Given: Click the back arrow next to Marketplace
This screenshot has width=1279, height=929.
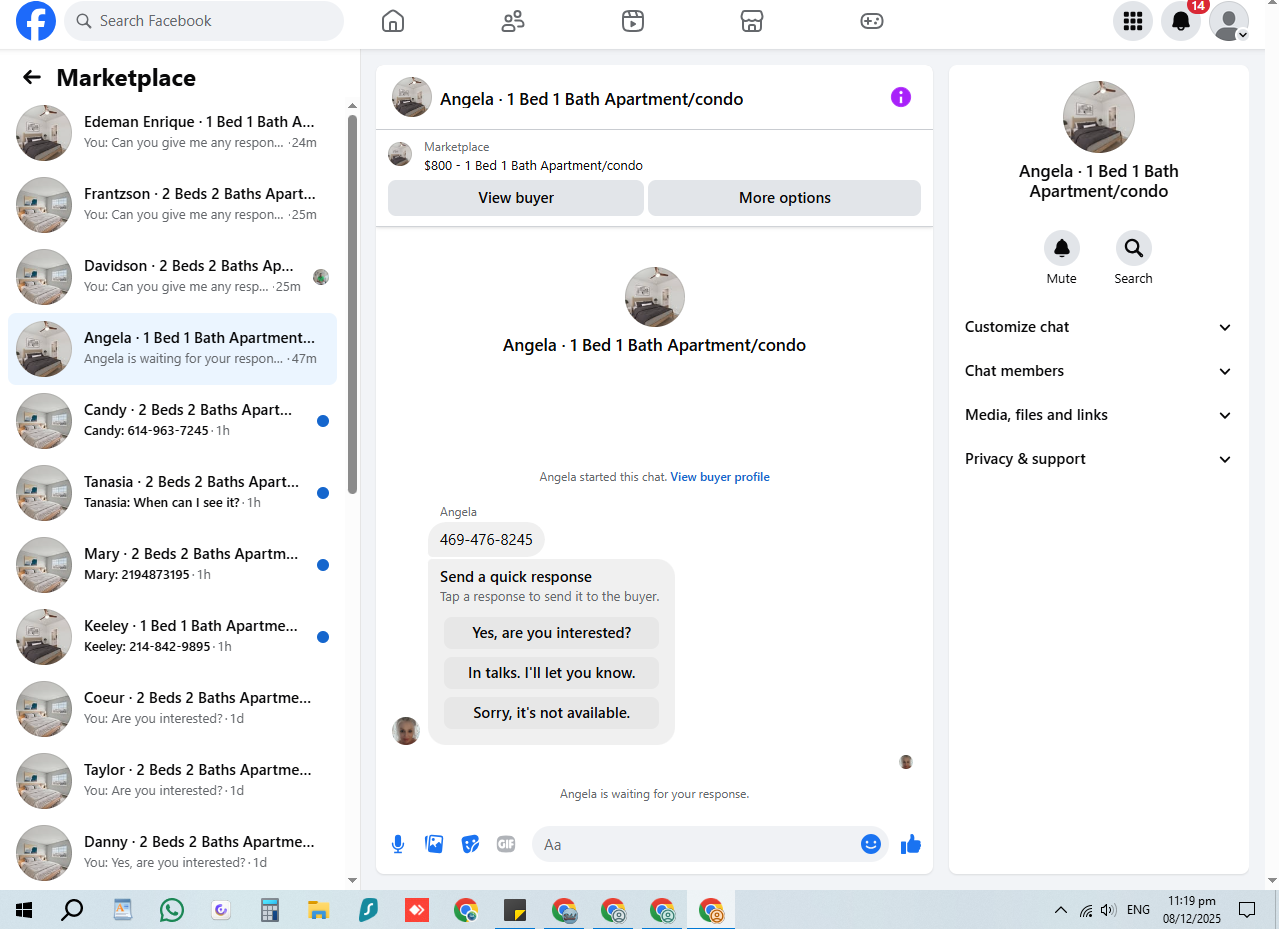Looking at the screenshot, I should click(x=32, y=78).
